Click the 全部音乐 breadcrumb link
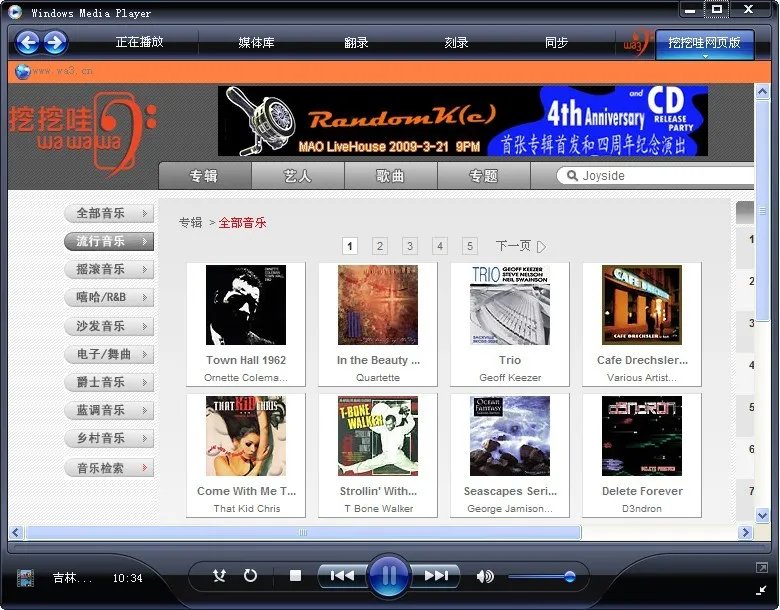The width and height of the screenshot is (780, 610). coord(242,222)
